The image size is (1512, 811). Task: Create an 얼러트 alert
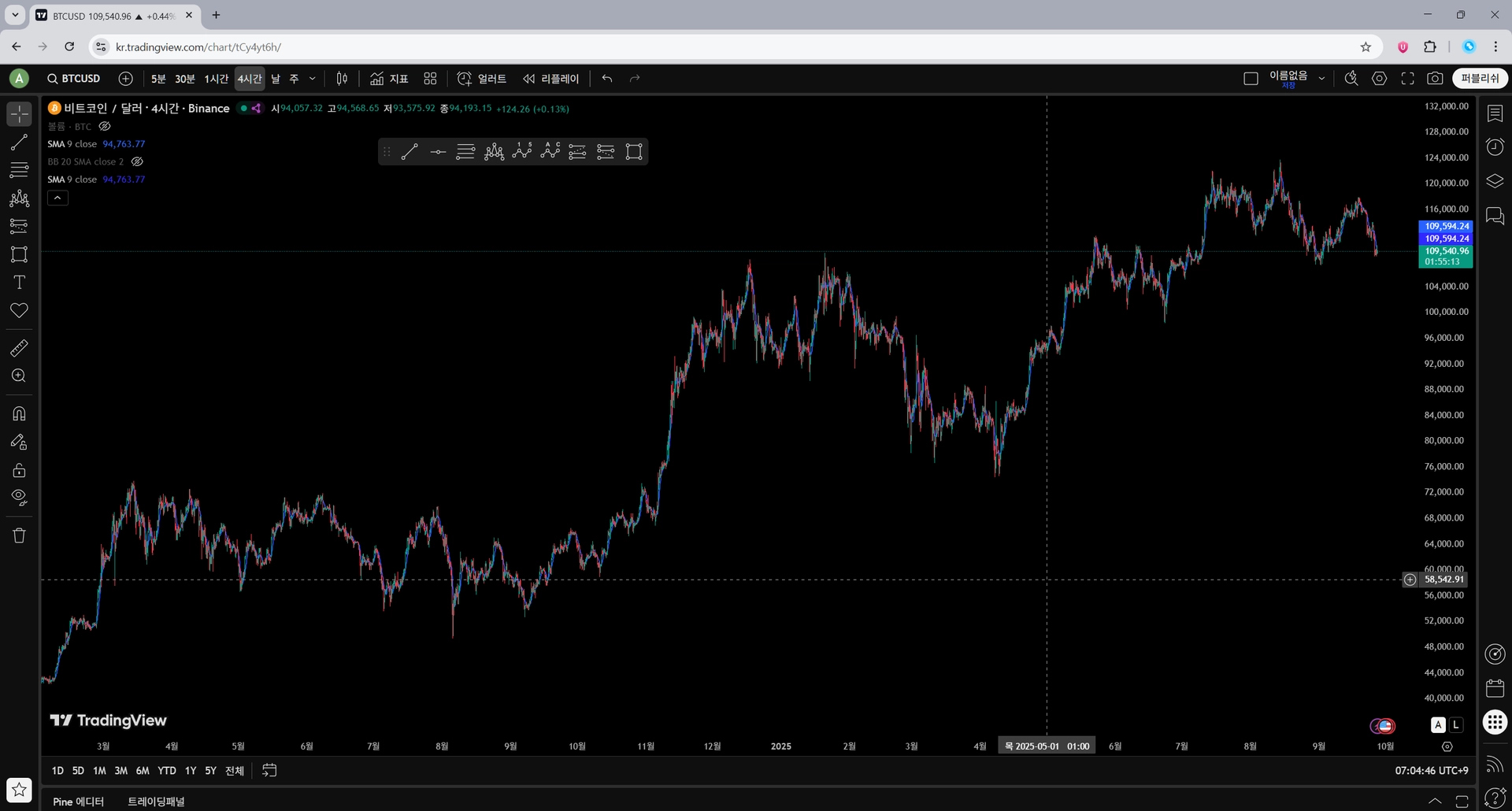tap(482, 79)
